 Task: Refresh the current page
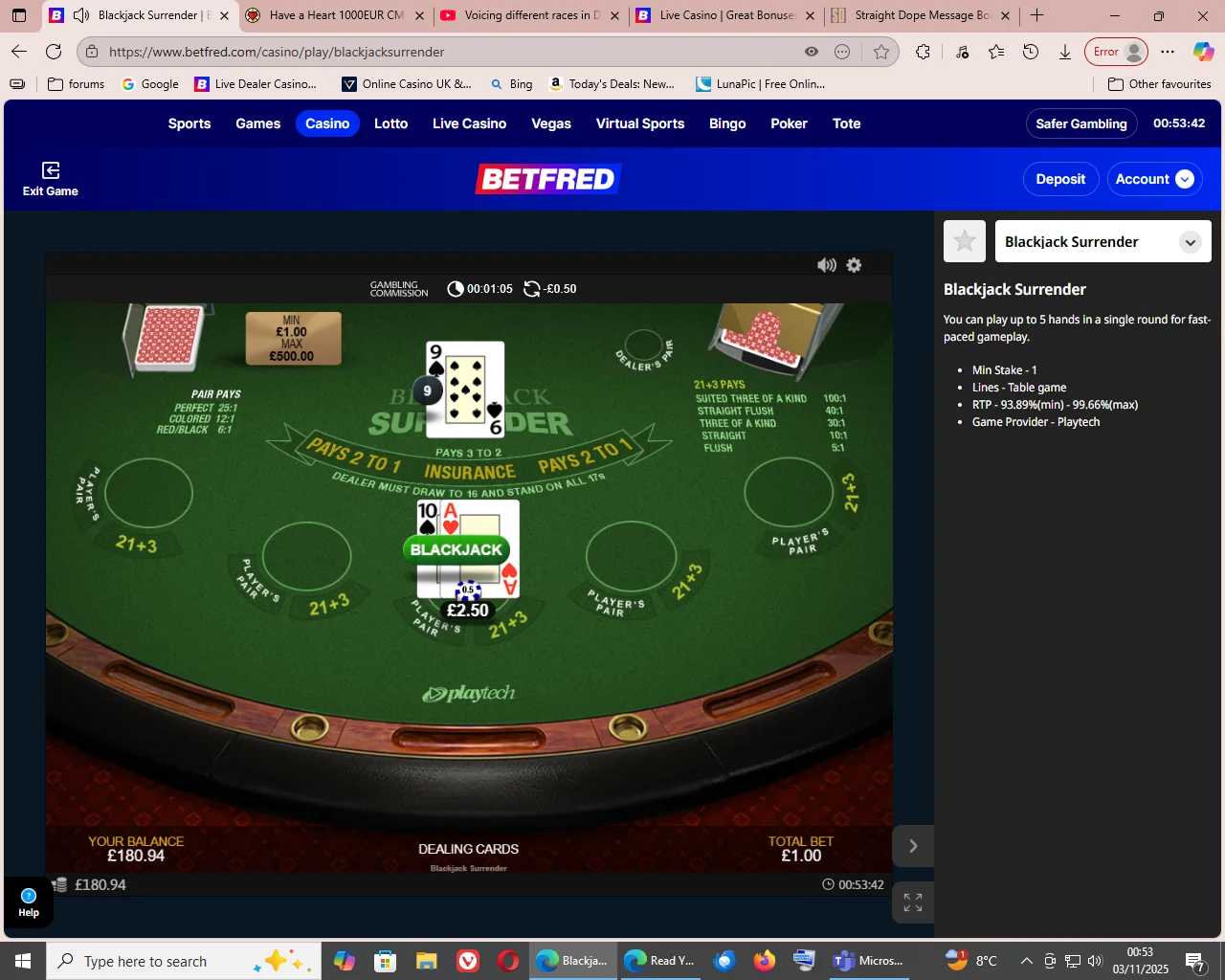54,52
